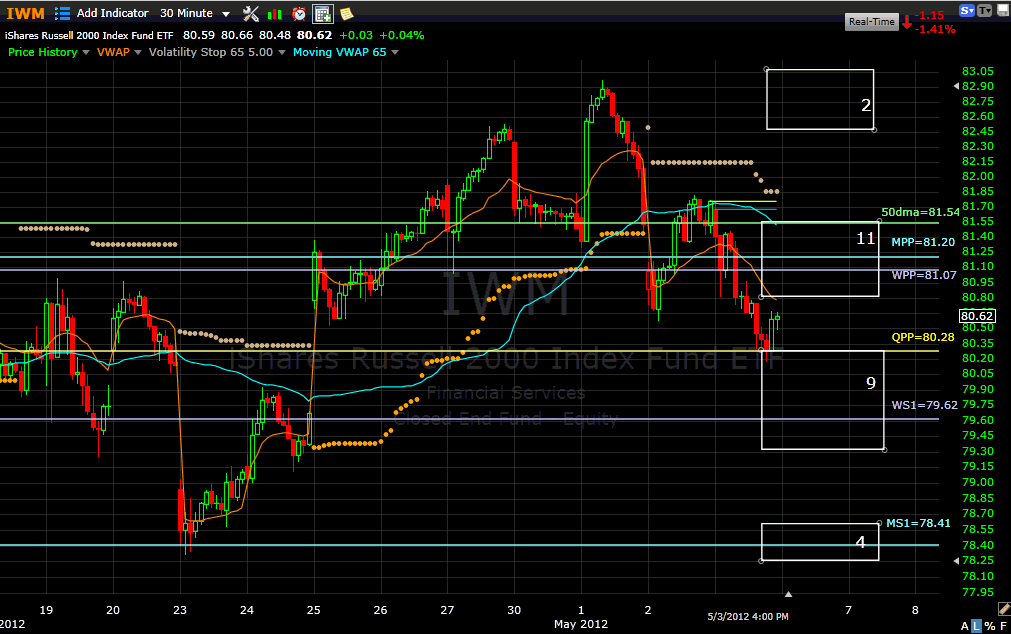The width and height of the screenshot is (1011, 634).
Task: Click the IWM ticker symbol
Action: coord(25,14)
